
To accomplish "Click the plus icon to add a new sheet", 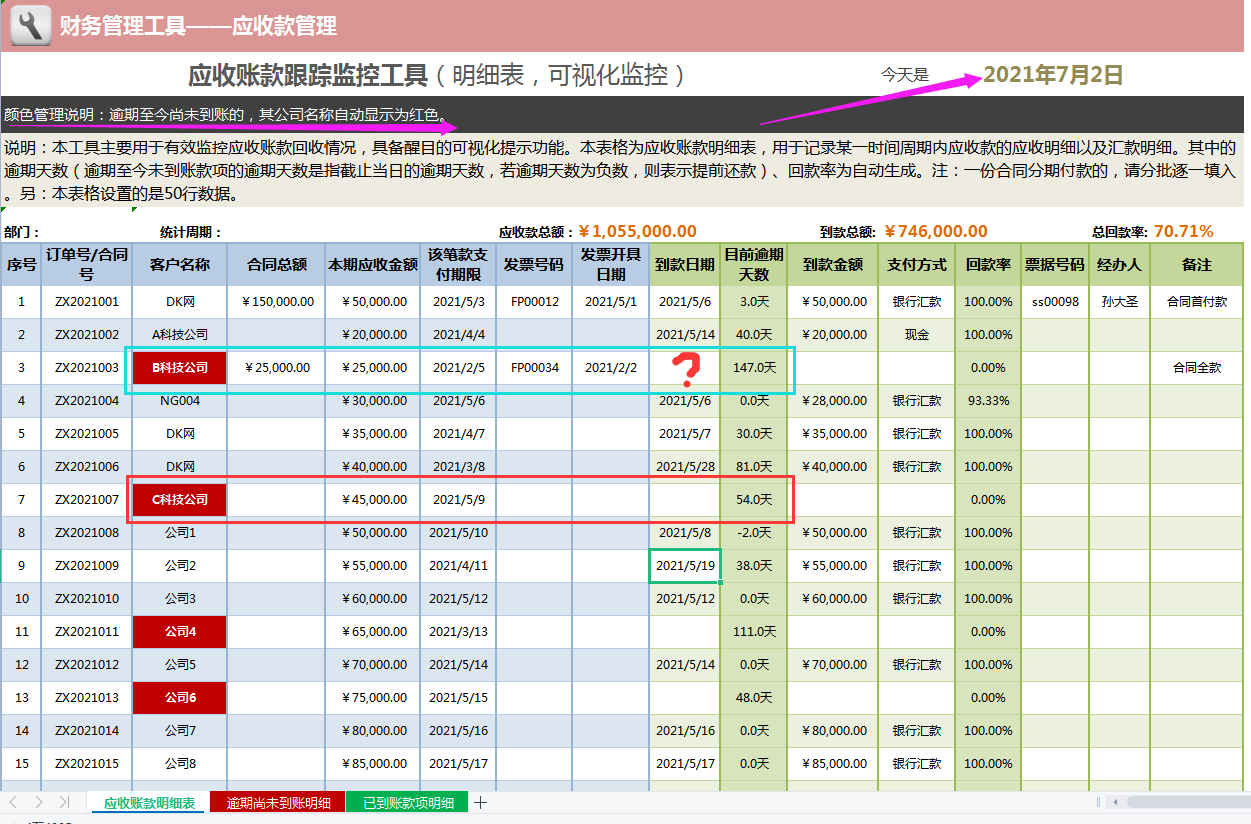I will click(480, 801).
